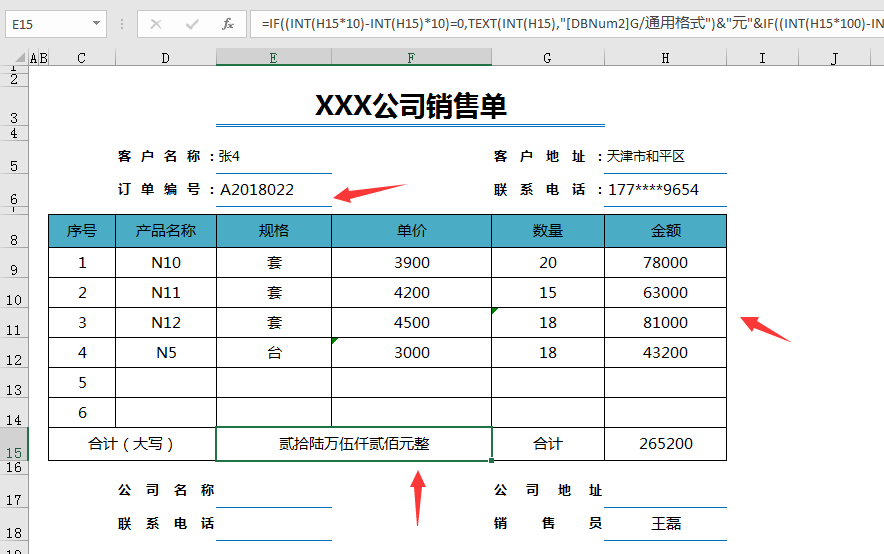884x554 pixels.
Task: Click the Name Box showing E15
Action: 55,24
